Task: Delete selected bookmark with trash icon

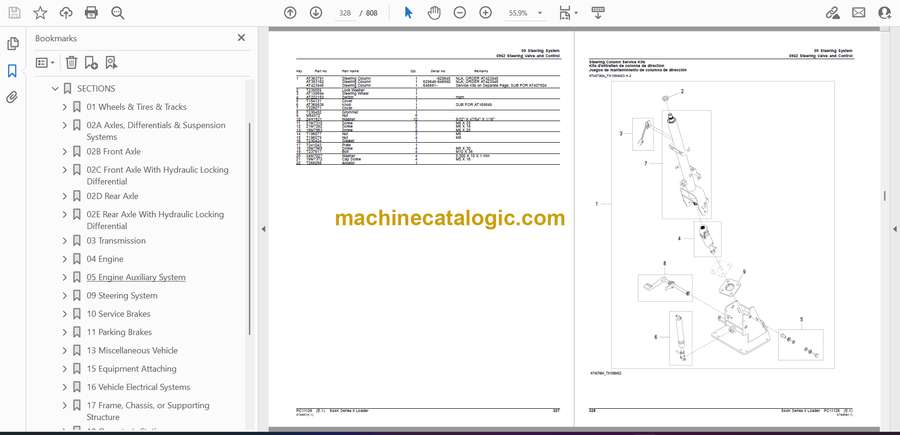Action: point(71,63)
